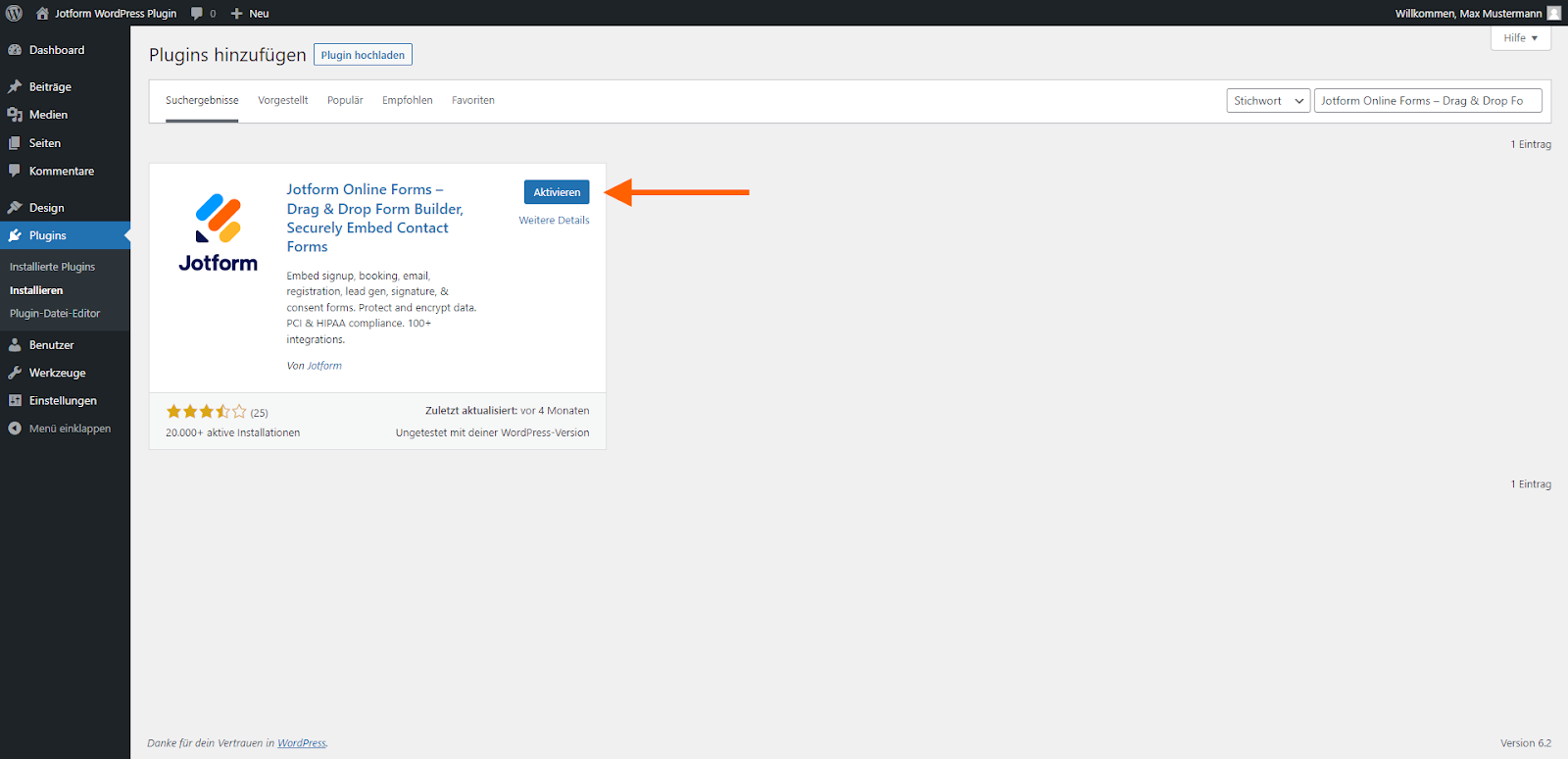Image resolution: width=1568 pixels, height=759 pixels.
Task: Open the Werkzeuge menu item
Action: tap(65, 373)
